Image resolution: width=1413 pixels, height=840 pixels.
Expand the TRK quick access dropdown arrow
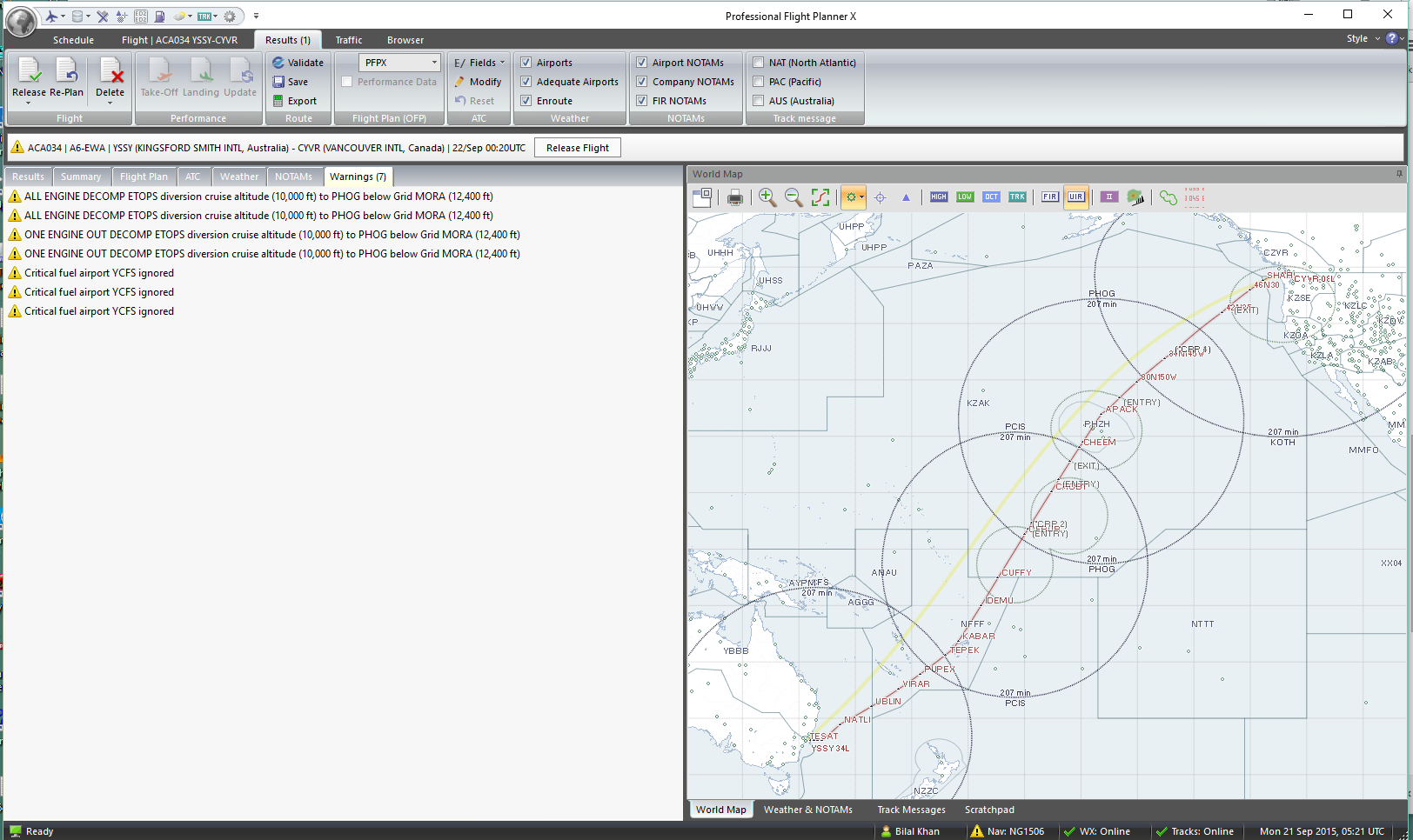(x=216, y=16)
